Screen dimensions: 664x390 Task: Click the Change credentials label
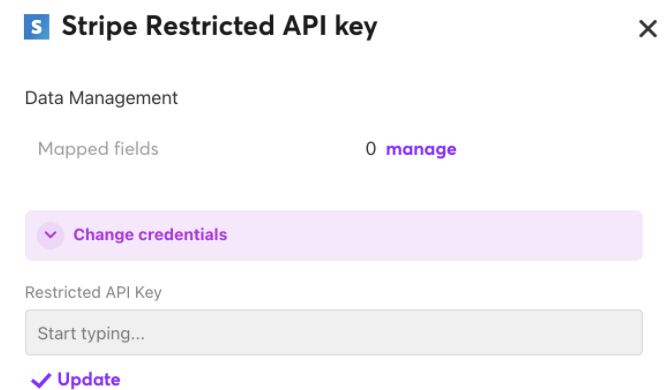click(x=150, y=235)
